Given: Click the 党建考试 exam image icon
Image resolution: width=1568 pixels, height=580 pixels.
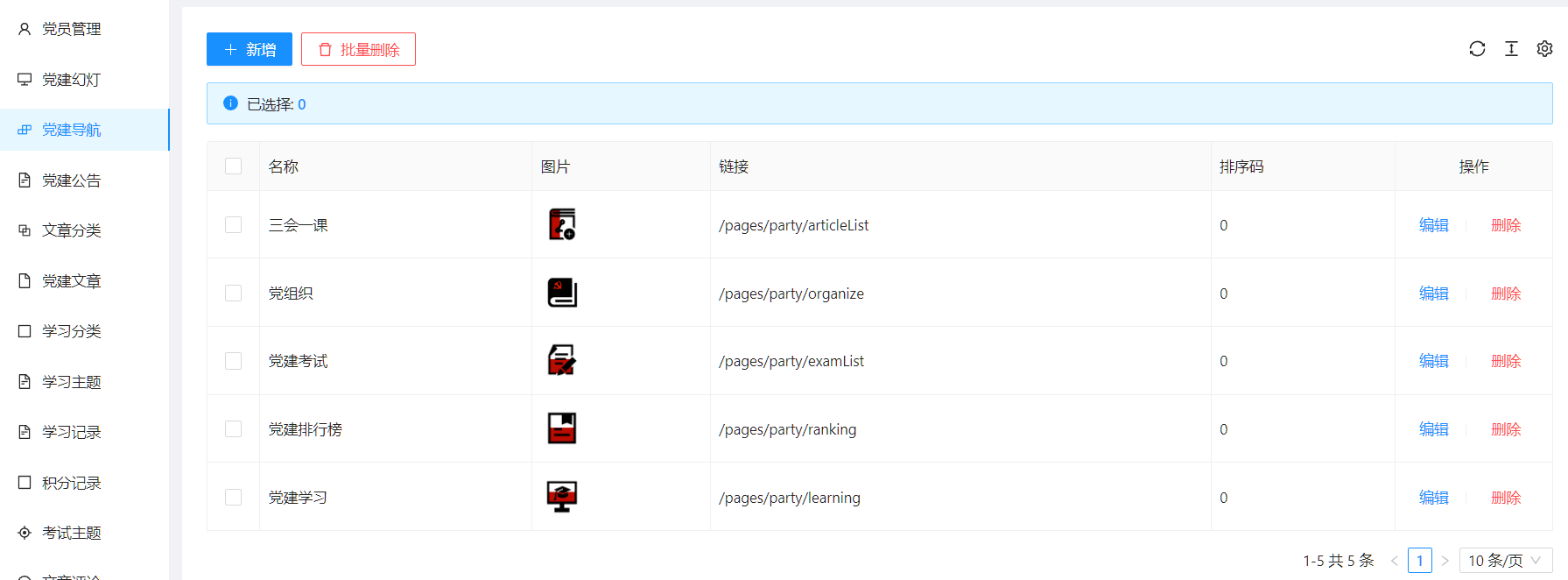Looking at the screenshot, I should 562,360.
